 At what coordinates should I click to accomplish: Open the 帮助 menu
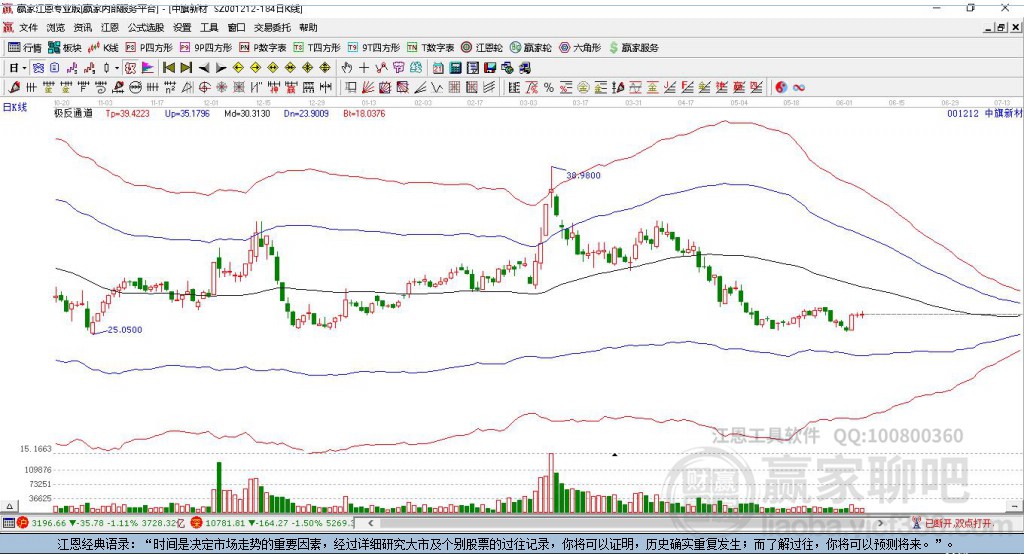[308, 27]
